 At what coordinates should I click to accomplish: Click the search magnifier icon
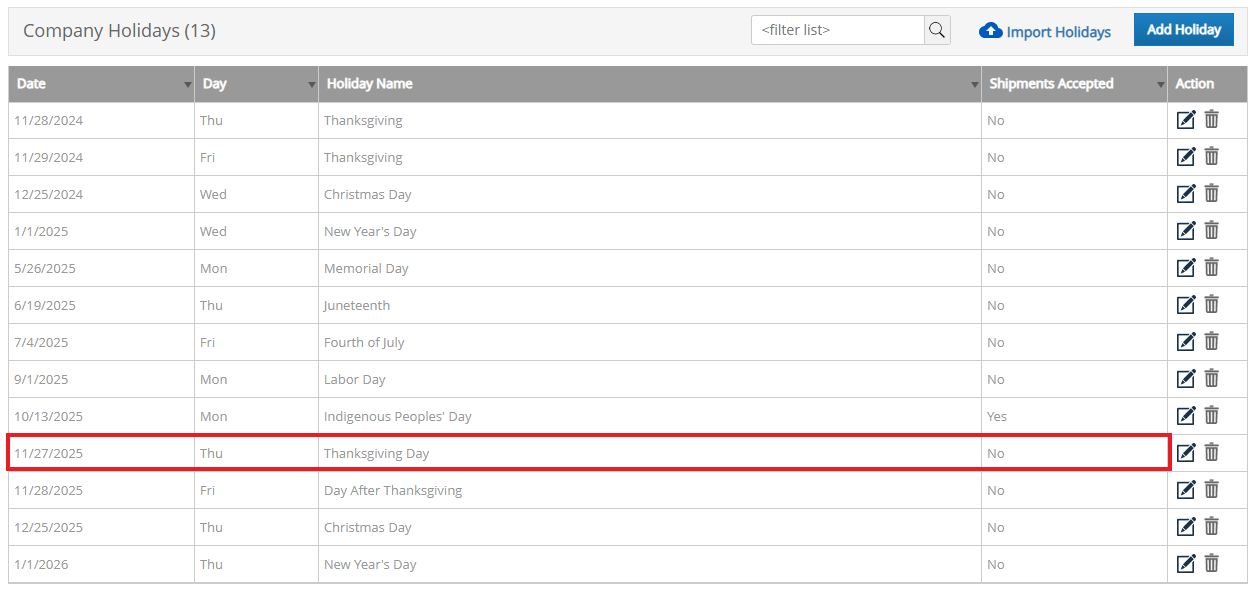click(x=937, y=30)
